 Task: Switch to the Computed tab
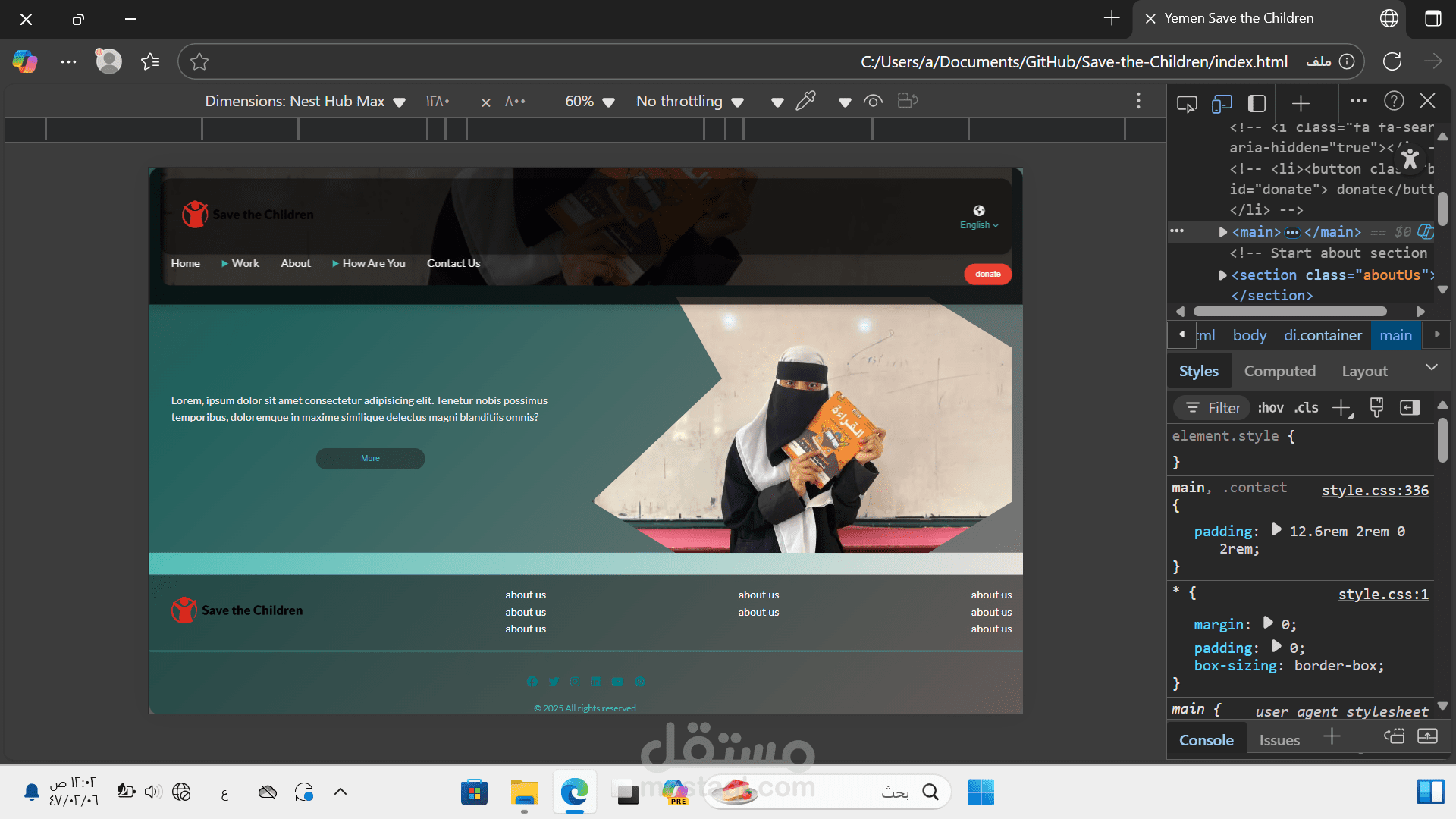(x=1279, y=371)
